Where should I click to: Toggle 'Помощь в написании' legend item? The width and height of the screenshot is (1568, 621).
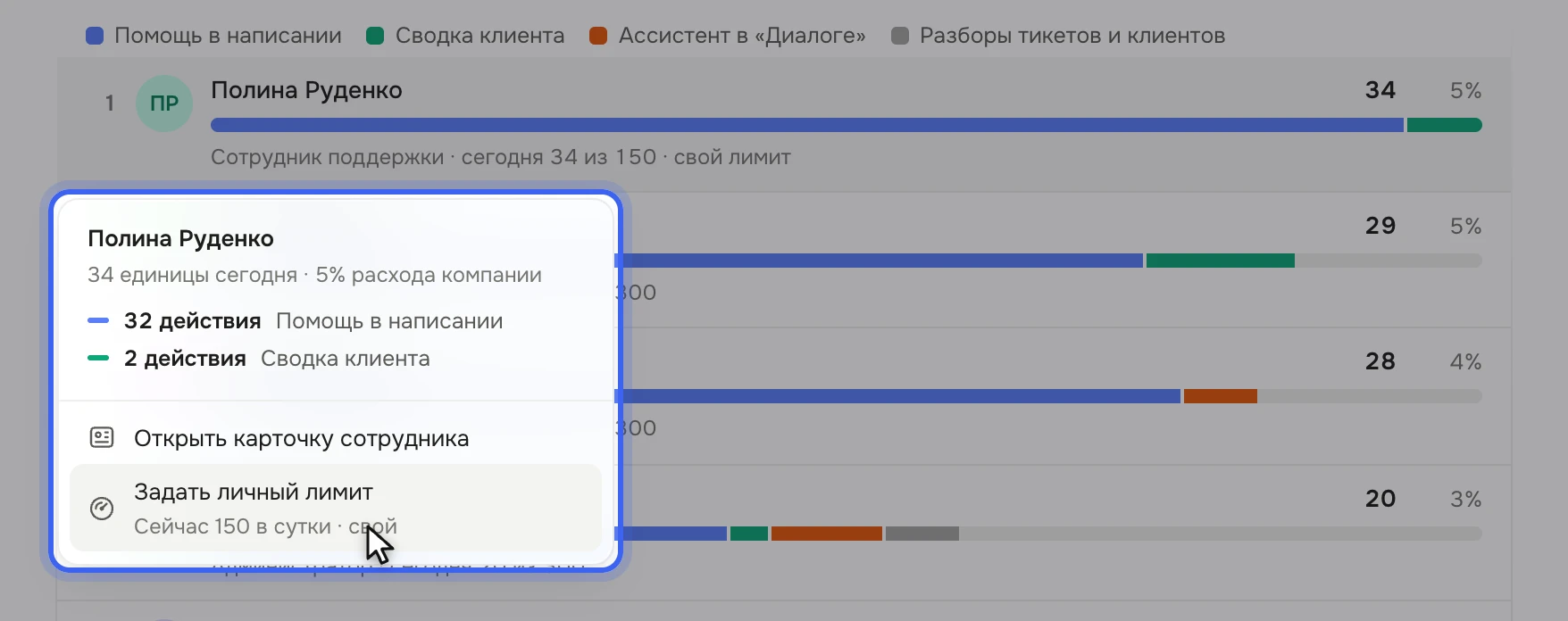click(213, 36)
